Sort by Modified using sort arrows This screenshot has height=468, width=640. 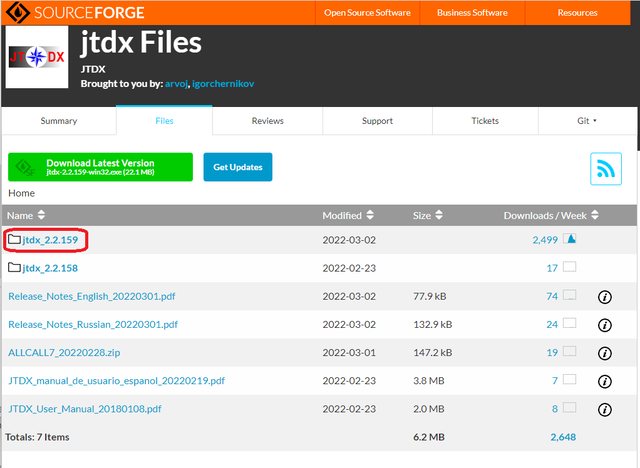370,215
